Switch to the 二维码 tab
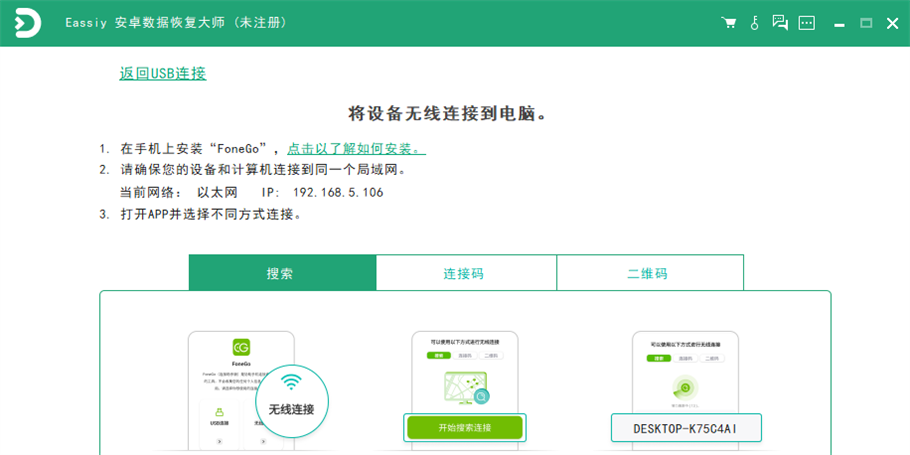This screenshot has width=910, height=455. tap(648, 273)
